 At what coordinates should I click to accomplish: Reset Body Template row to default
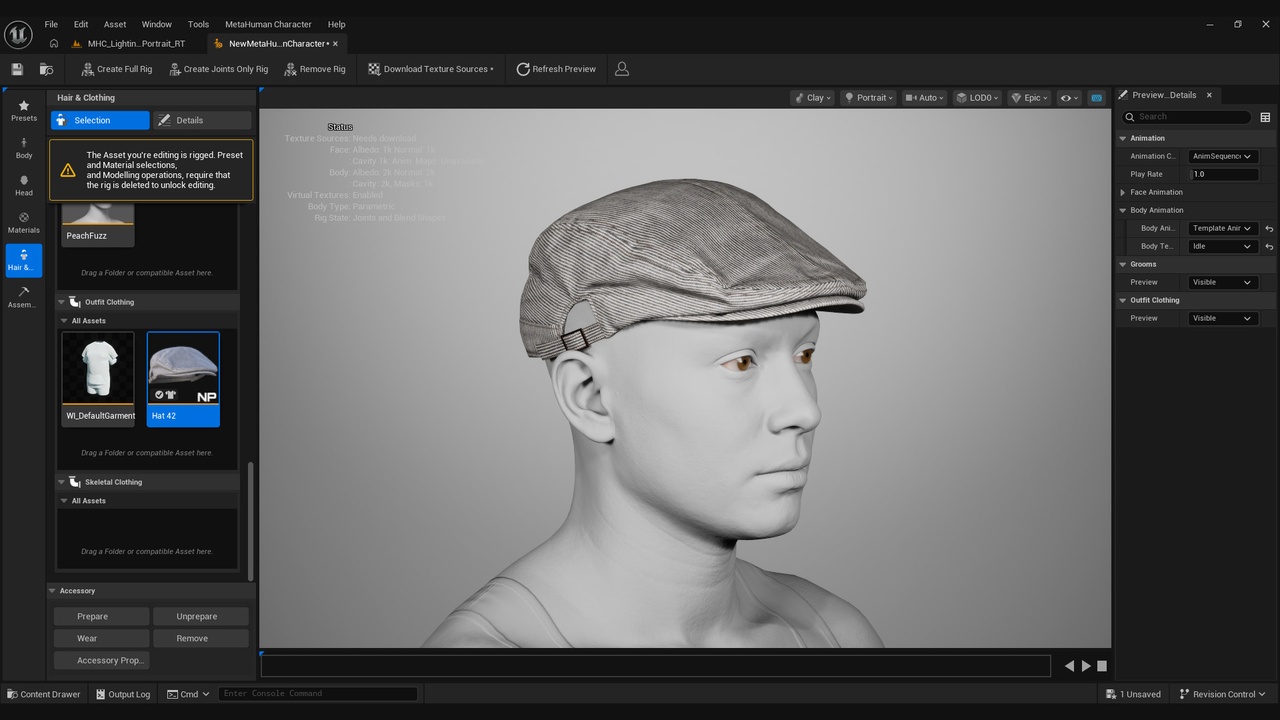[x=1269, y=246]
